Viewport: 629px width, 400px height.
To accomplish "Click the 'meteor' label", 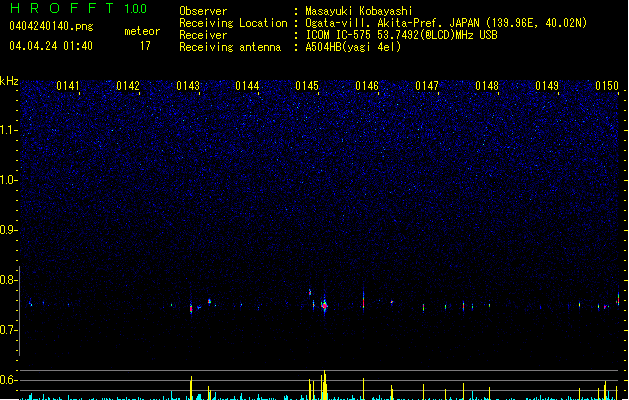I will (x=142, y=31).
